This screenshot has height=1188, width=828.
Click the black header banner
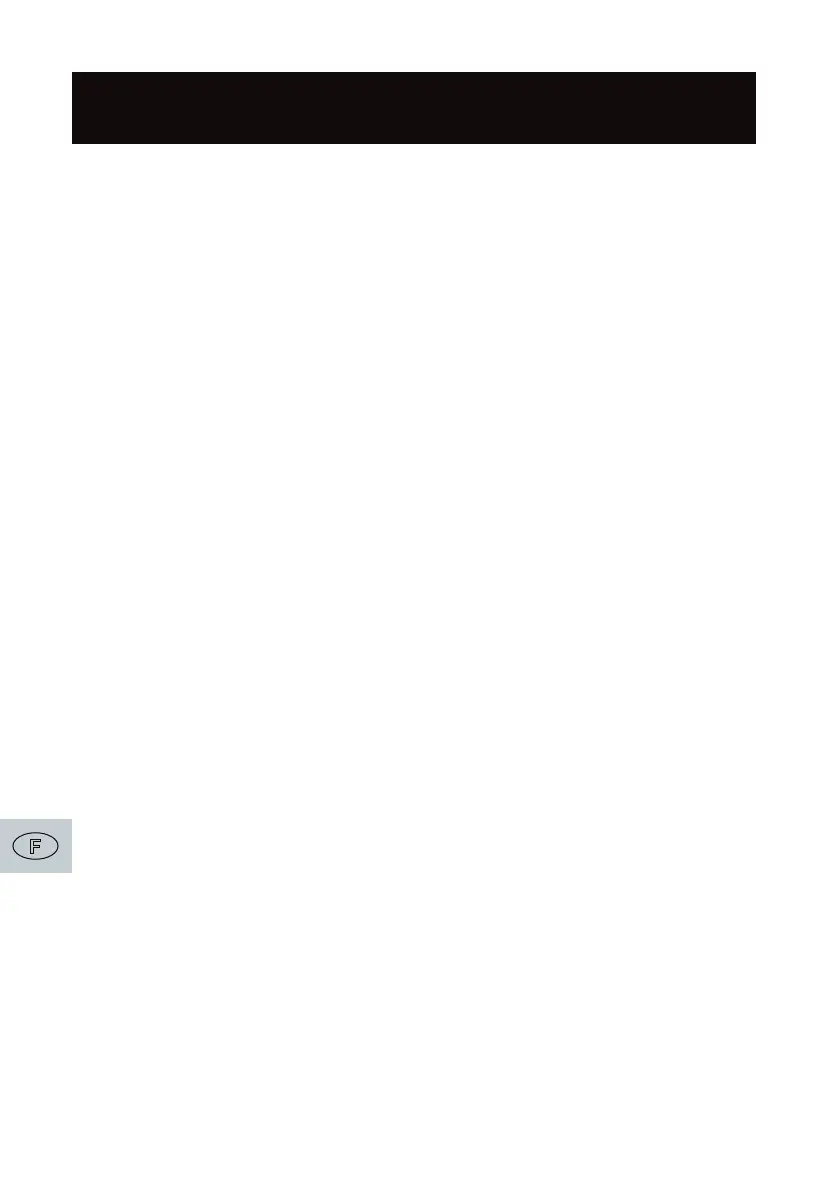[414, 108]
